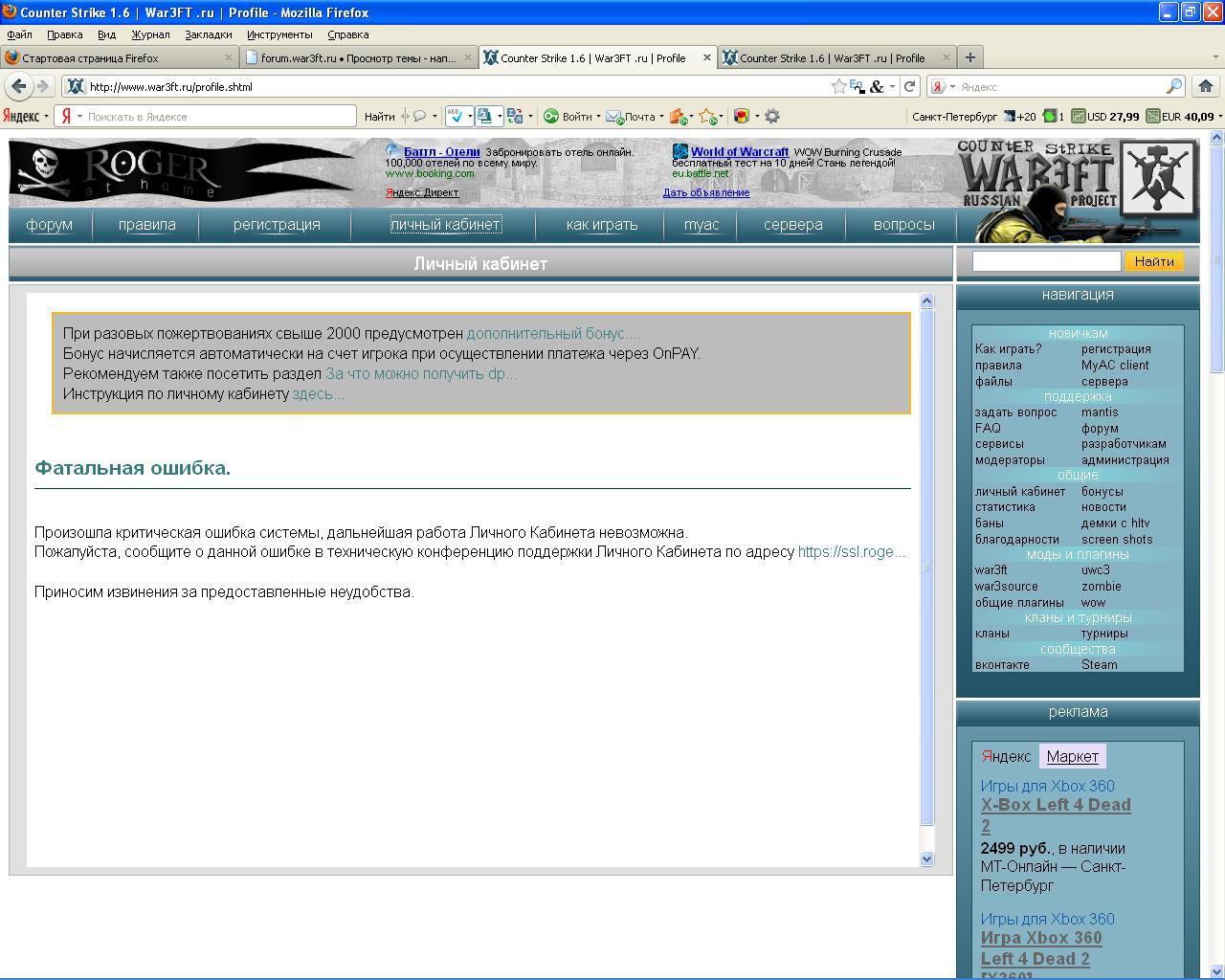
Task: Click the yellow Найти site search button
Action: point(1154,261)
